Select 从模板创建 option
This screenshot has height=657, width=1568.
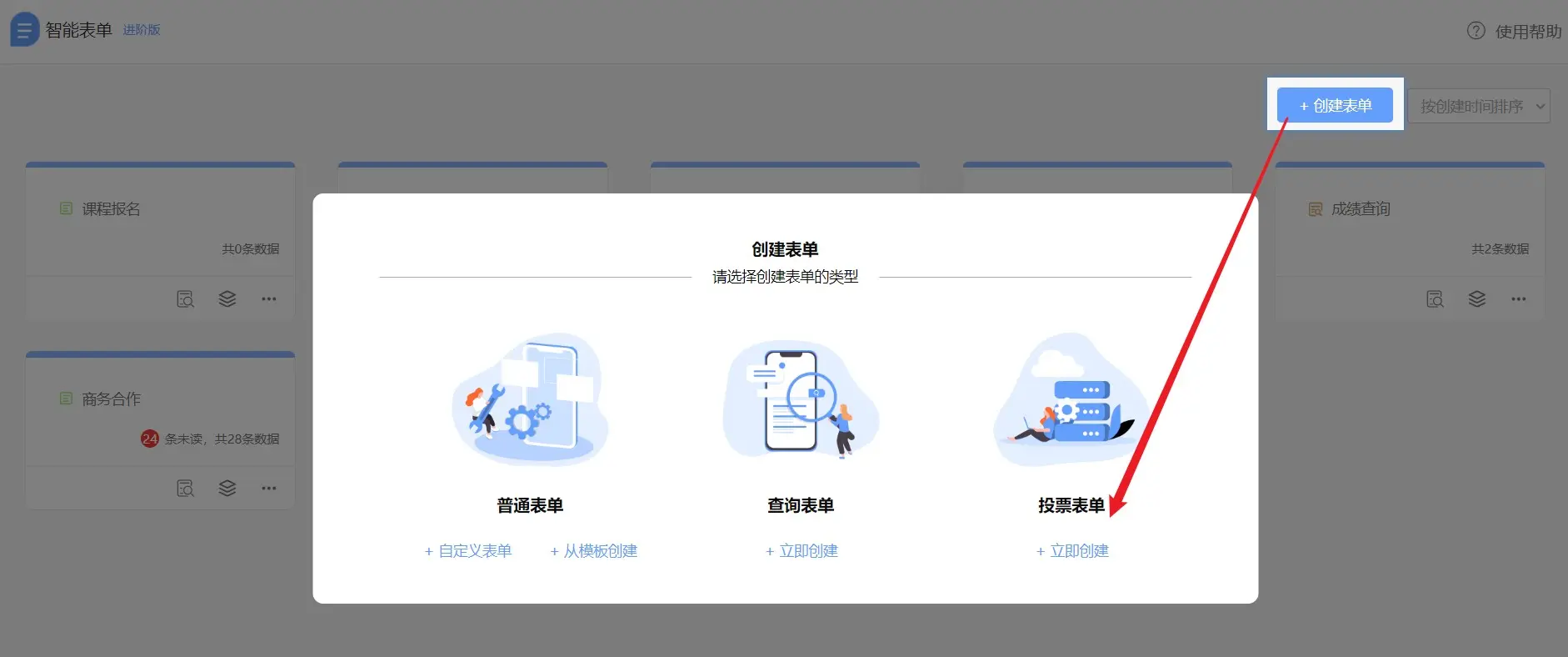coord(594,551)
